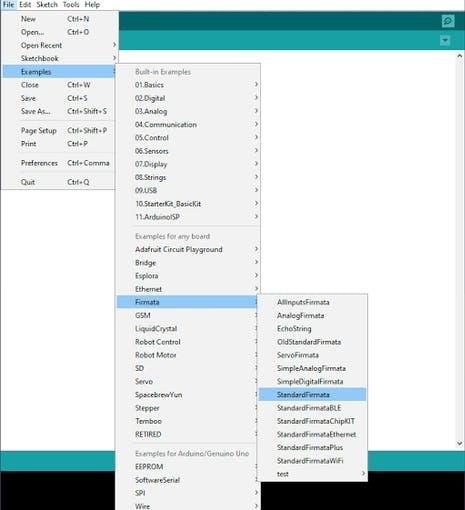
Task: Open the Tools menu
Action: [71, 5]
